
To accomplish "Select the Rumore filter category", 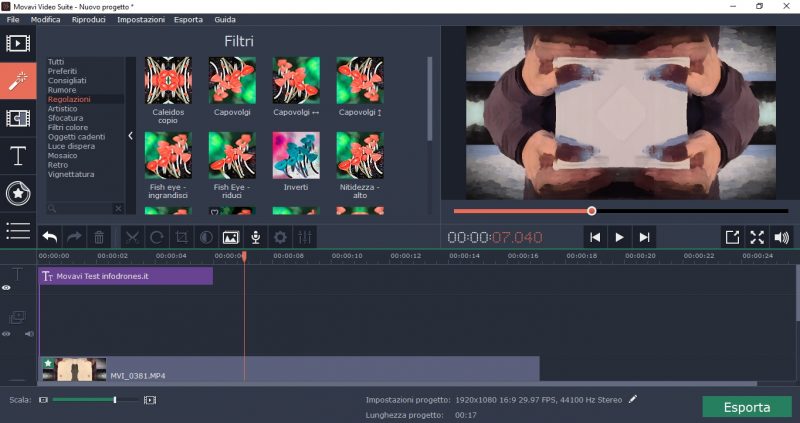I will 62,90.
